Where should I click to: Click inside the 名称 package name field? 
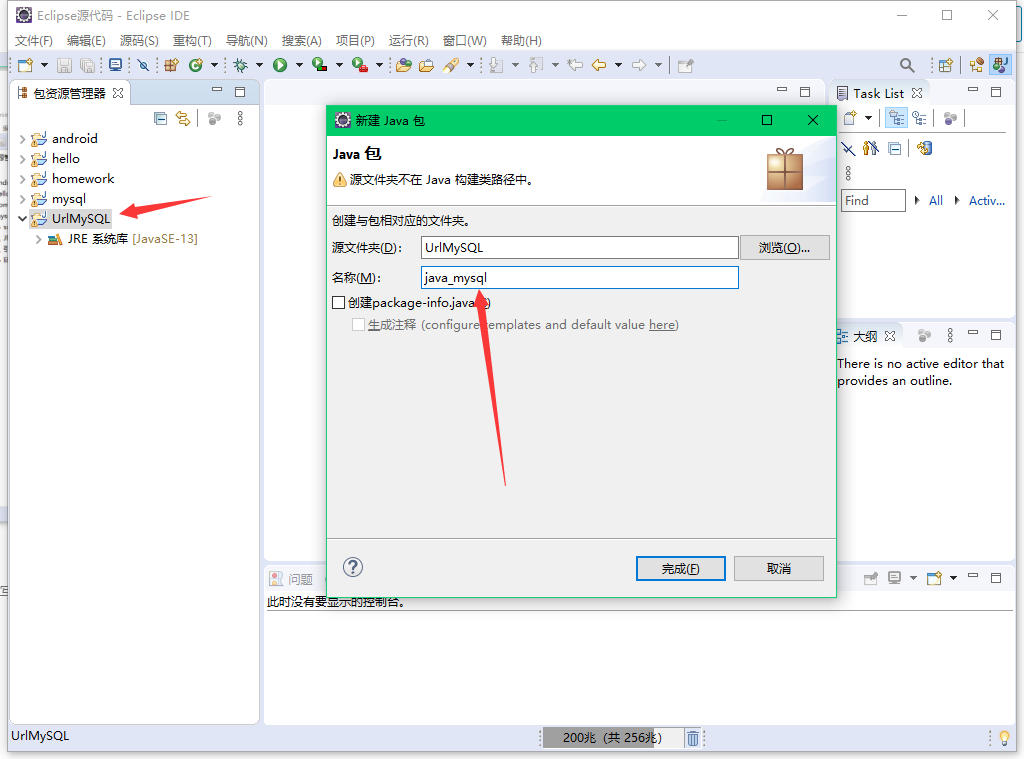coord(580,277)
